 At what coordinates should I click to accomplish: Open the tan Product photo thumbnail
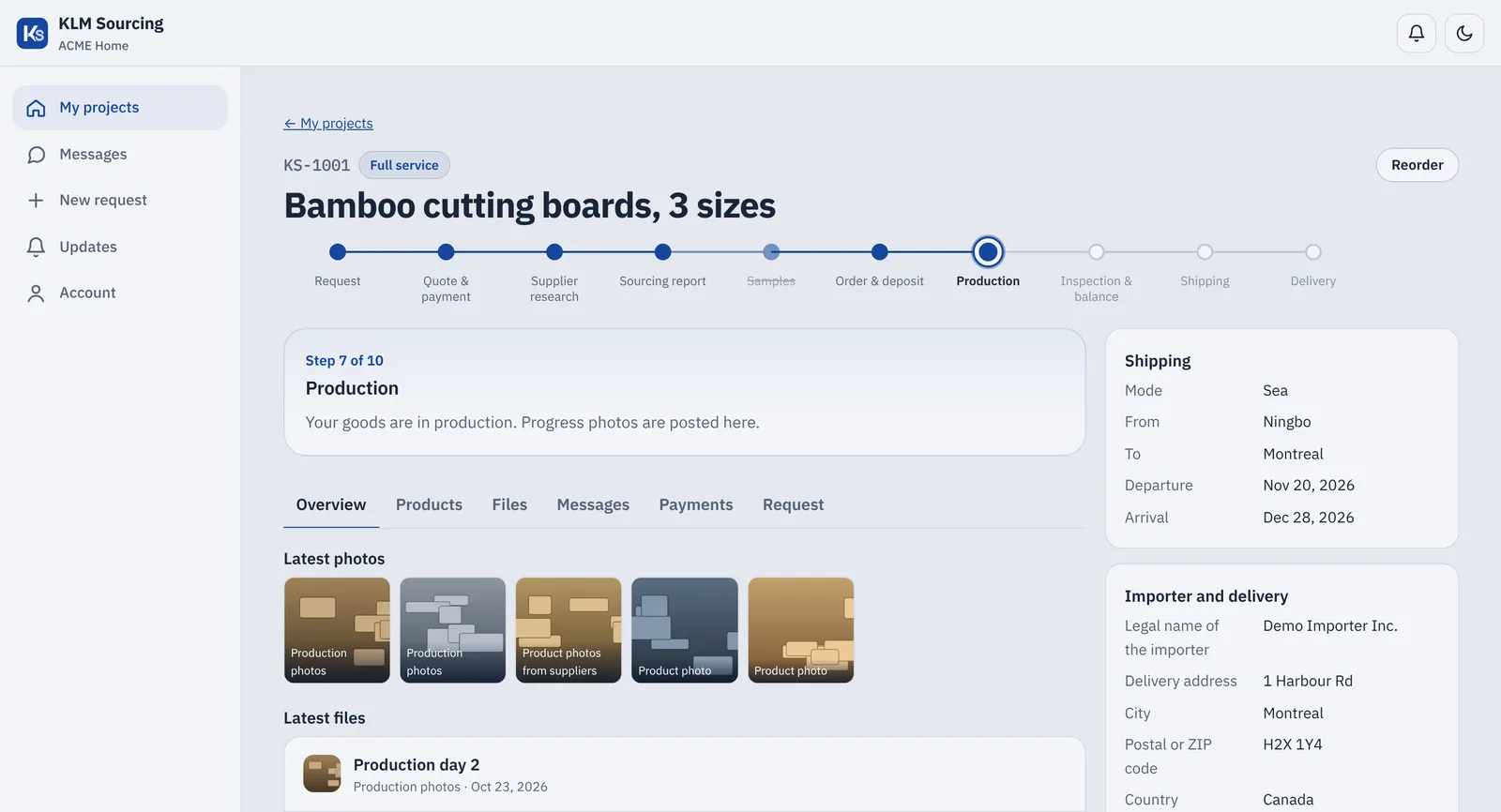pyautogui.click(x=801, y=630)
